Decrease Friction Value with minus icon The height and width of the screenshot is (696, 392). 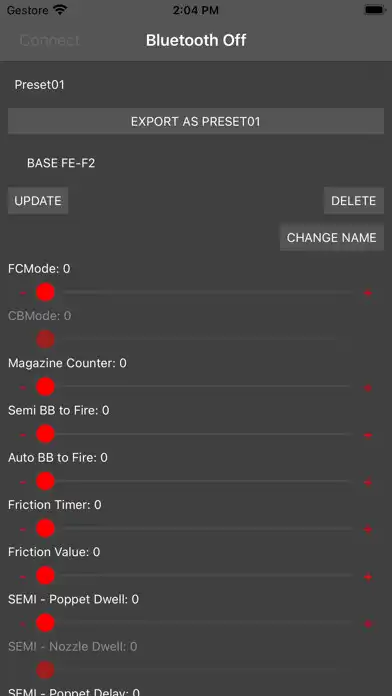(23, 577)
